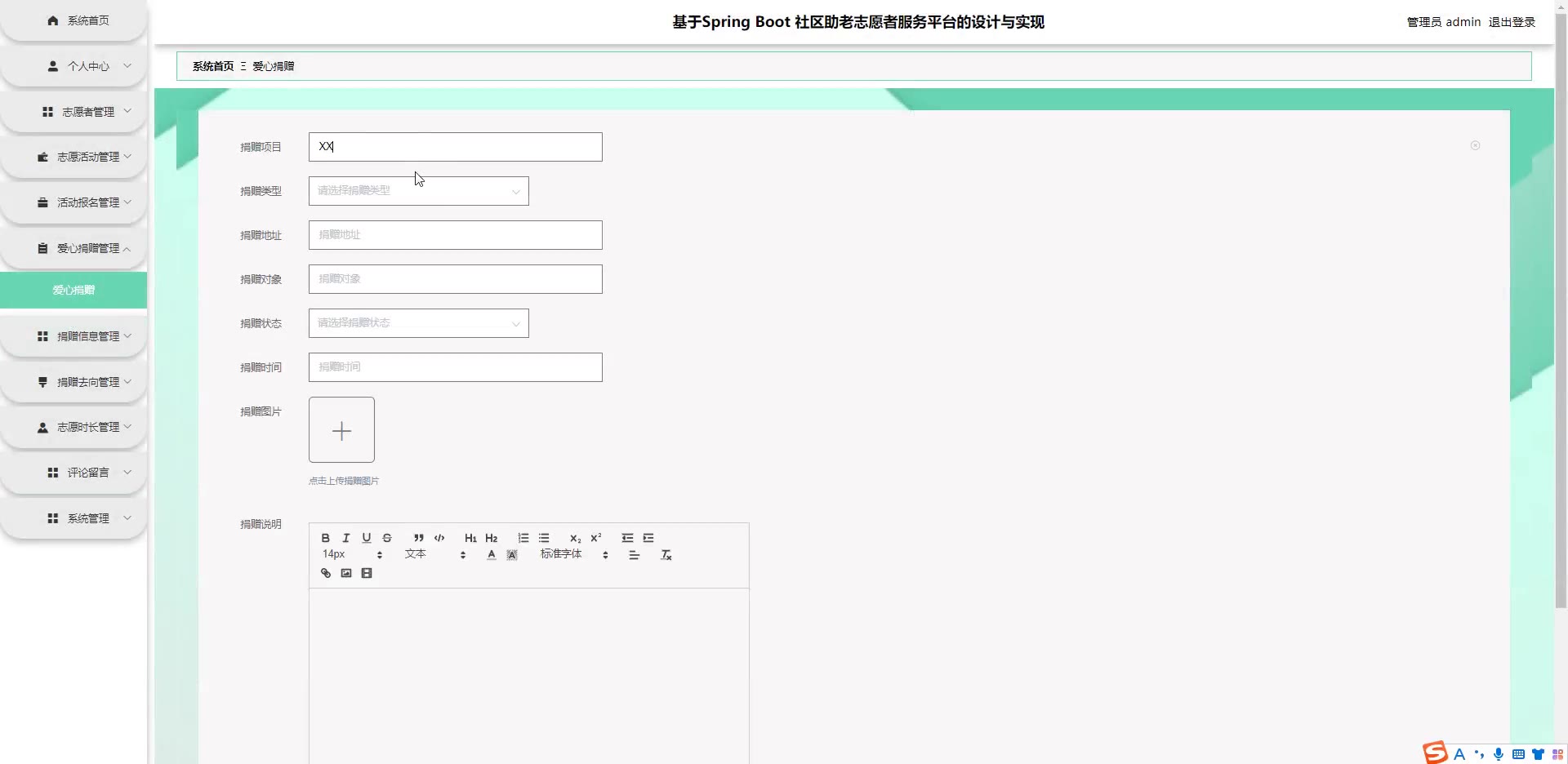Open the text color picker
This screenshot has height=764, width=1568.
pyautogui.click(x=492, y=555)
